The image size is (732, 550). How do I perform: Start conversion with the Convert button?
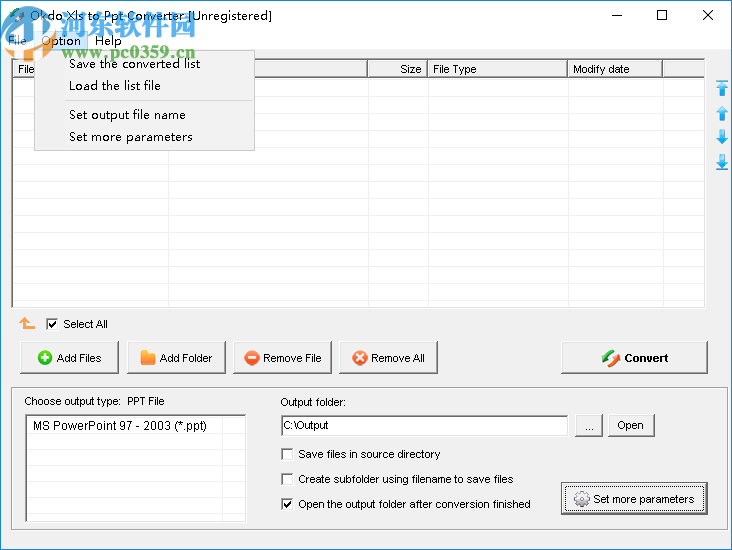(x=634, y=358)
